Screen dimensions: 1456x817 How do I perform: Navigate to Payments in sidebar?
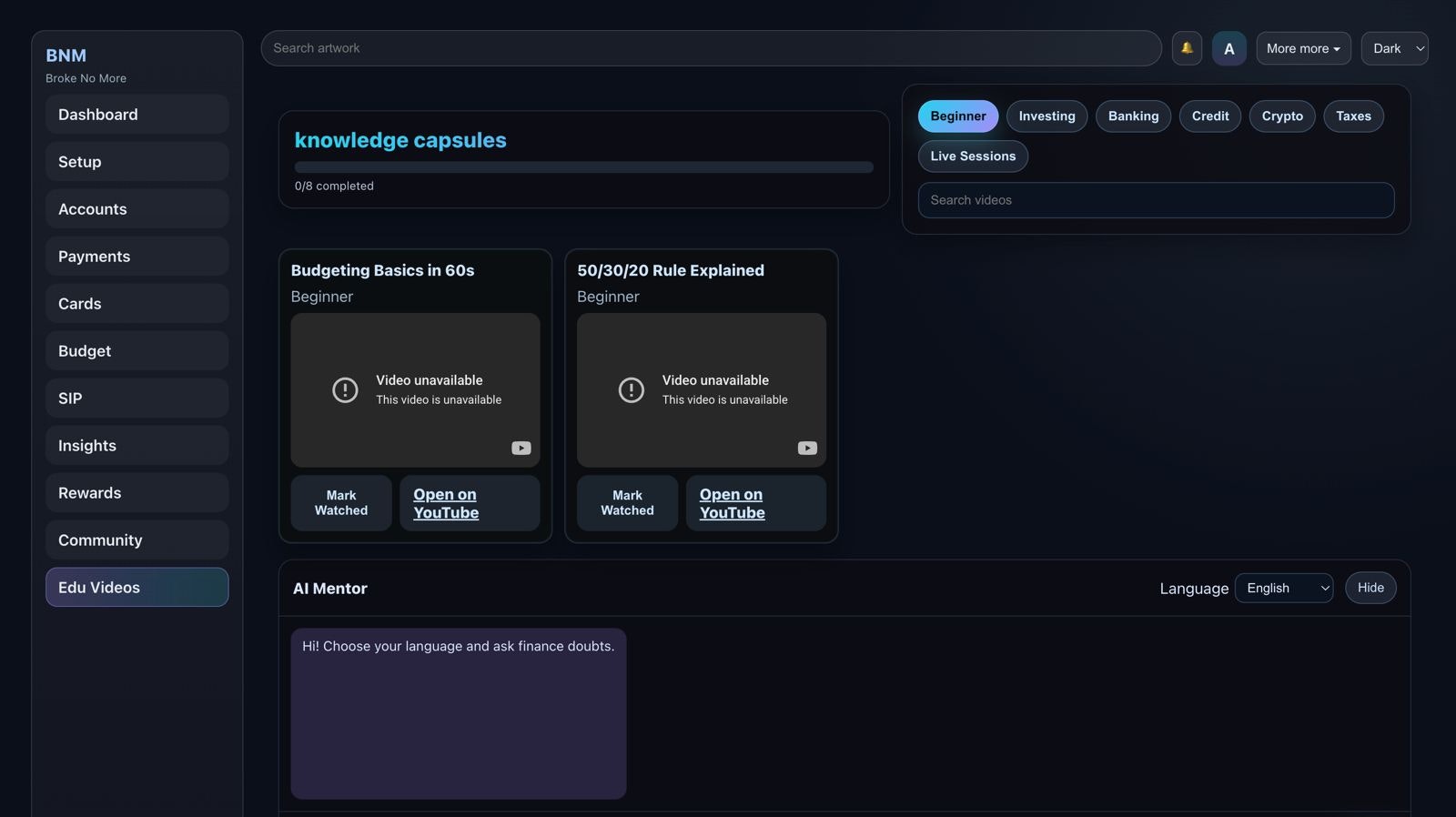136,256
